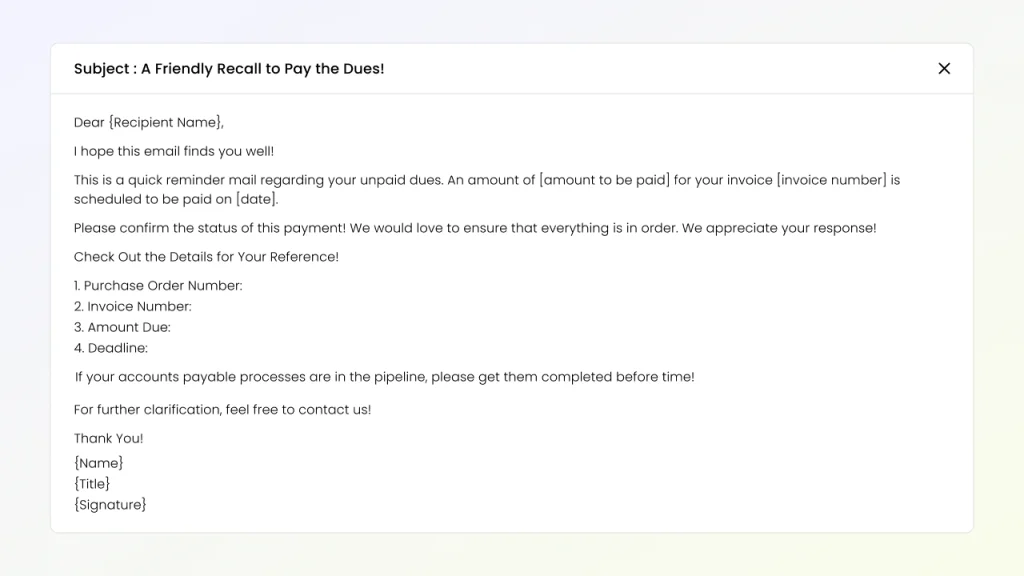Click the subject line text
1024x576 pixels.
tap(229, 69)
